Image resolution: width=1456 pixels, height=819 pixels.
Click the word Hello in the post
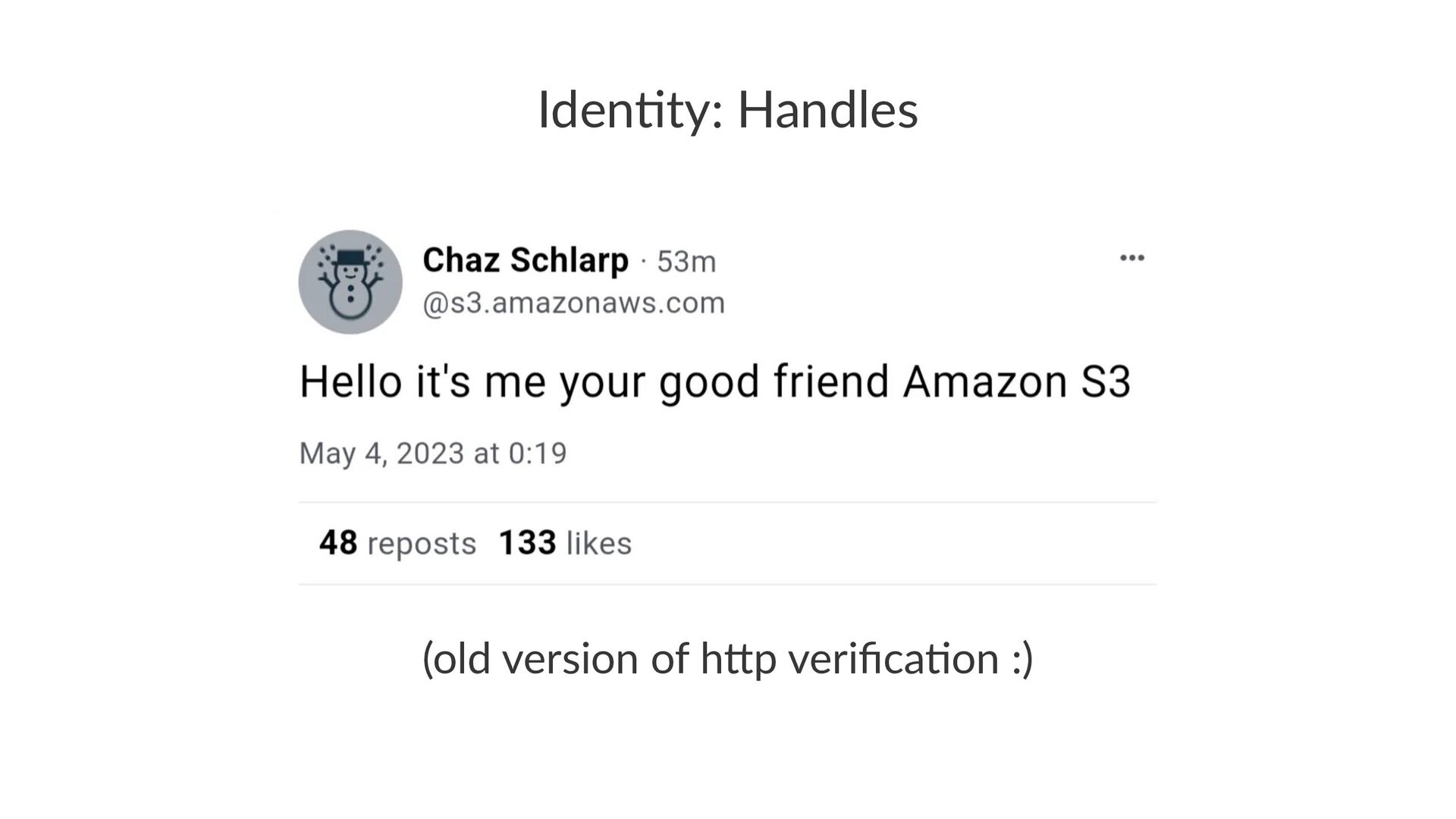(x=350, y=381)
